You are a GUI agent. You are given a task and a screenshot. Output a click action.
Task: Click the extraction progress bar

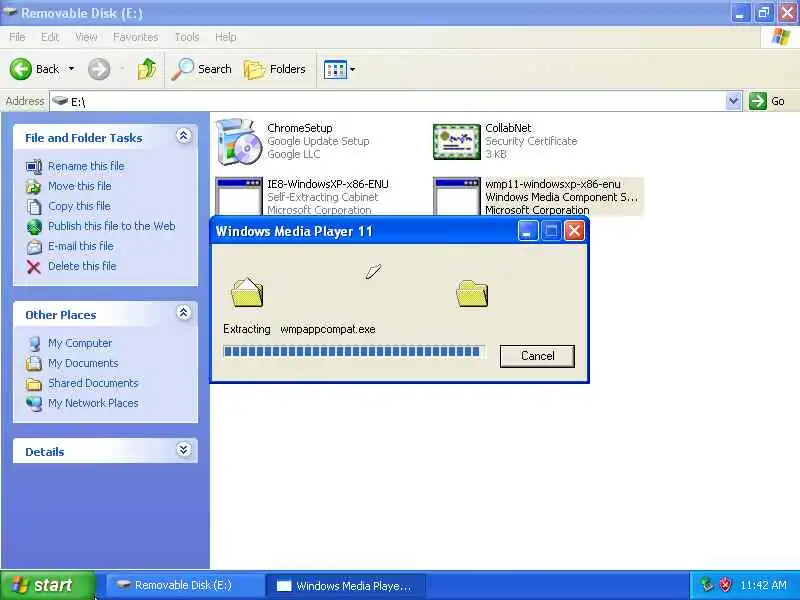[x=354, y=352]
